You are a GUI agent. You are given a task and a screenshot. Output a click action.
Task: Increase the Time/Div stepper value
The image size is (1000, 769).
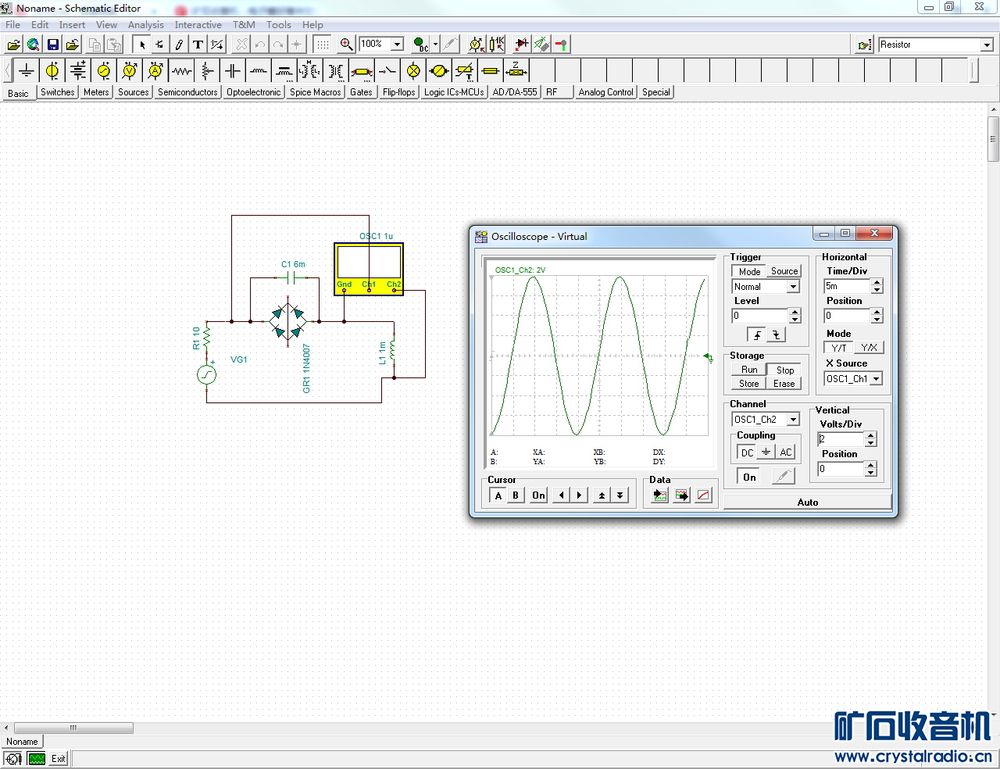point(877,282)
